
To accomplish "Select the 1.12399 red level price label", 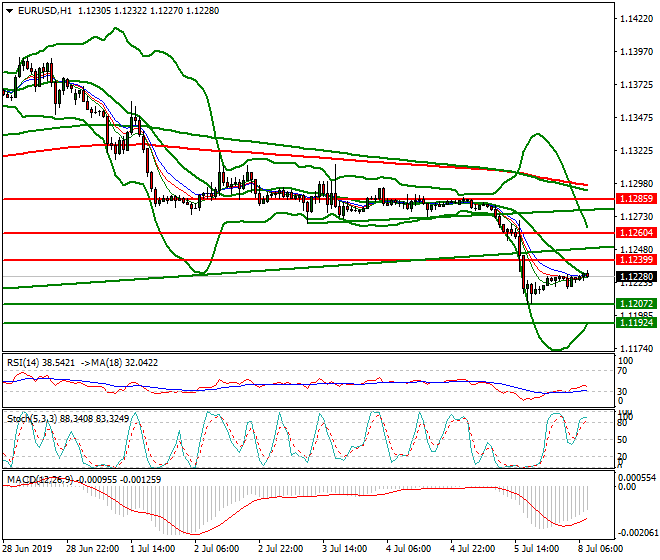I will tap(636, 260).
